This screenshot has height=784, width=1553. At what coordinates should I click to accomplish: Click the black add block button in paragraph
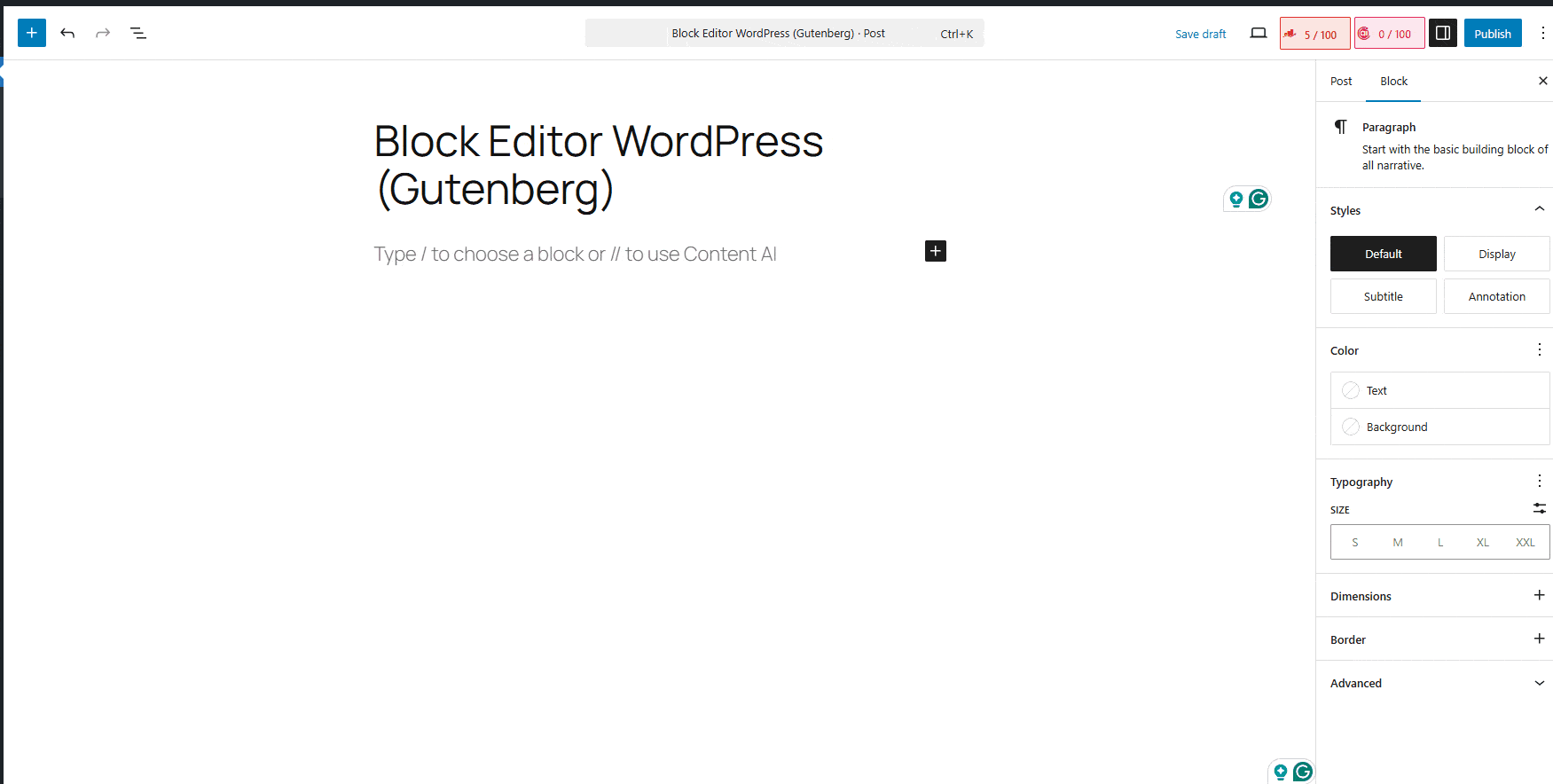coord(936,251)
